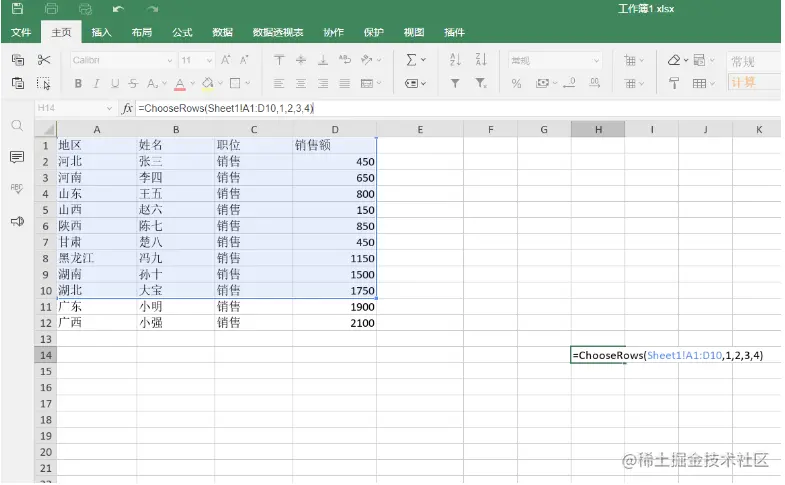785x485 pixels.
Task: Align cell content to bottom
Action: coord(323,60)
